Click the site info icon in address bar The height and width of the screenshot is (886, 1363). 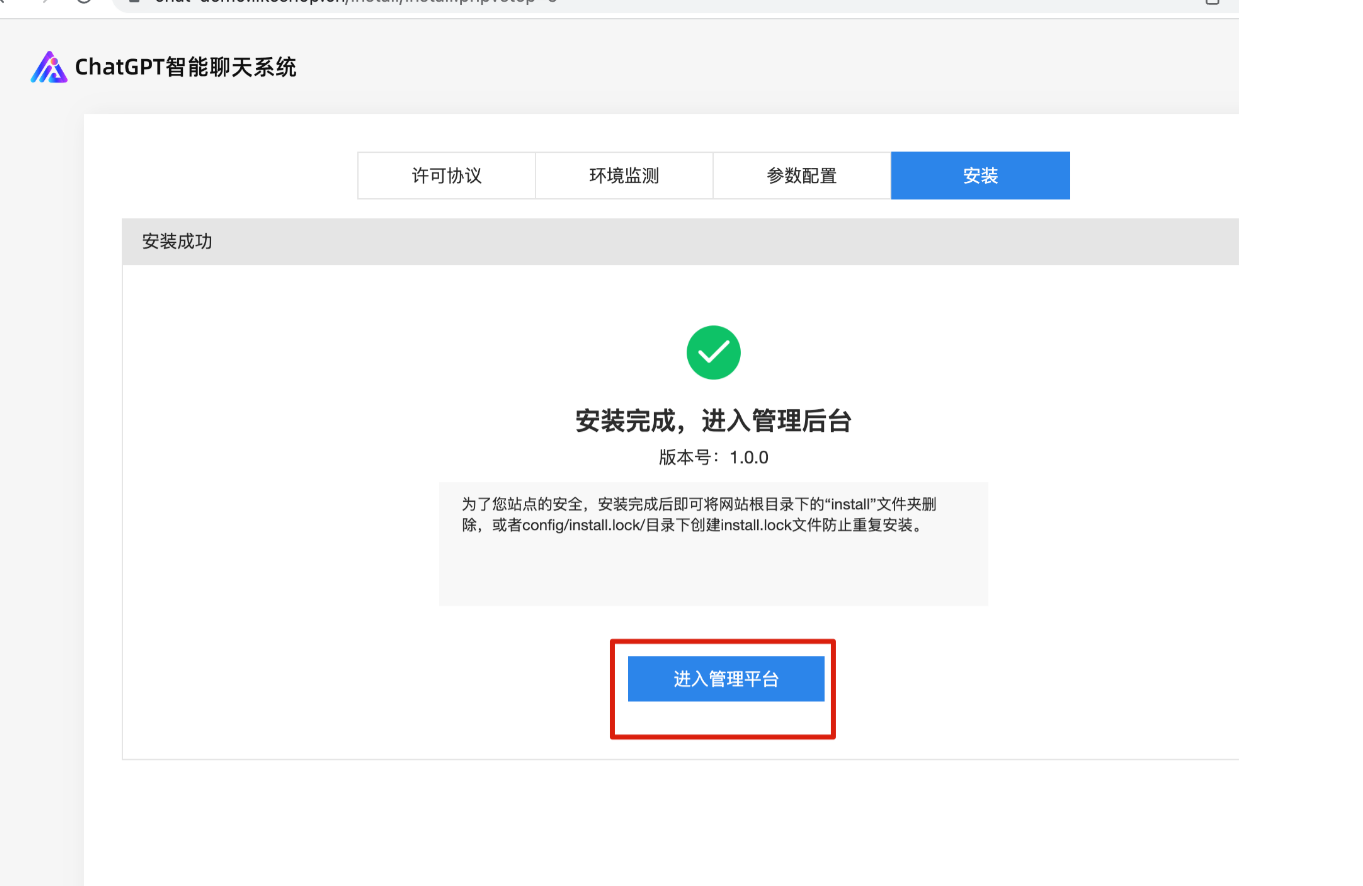pos(134,2)
